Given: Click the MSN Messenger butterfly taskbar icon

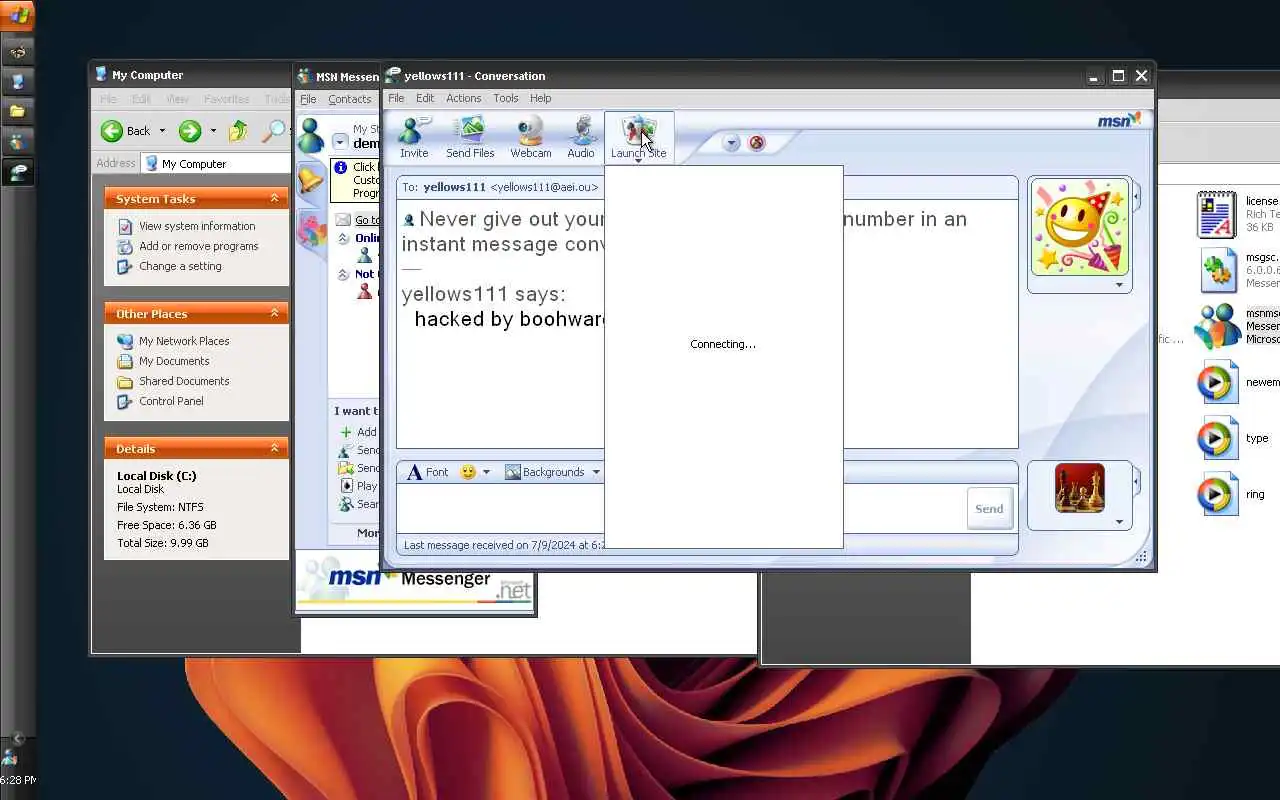Looking at the screenshot, I should 18,142.
